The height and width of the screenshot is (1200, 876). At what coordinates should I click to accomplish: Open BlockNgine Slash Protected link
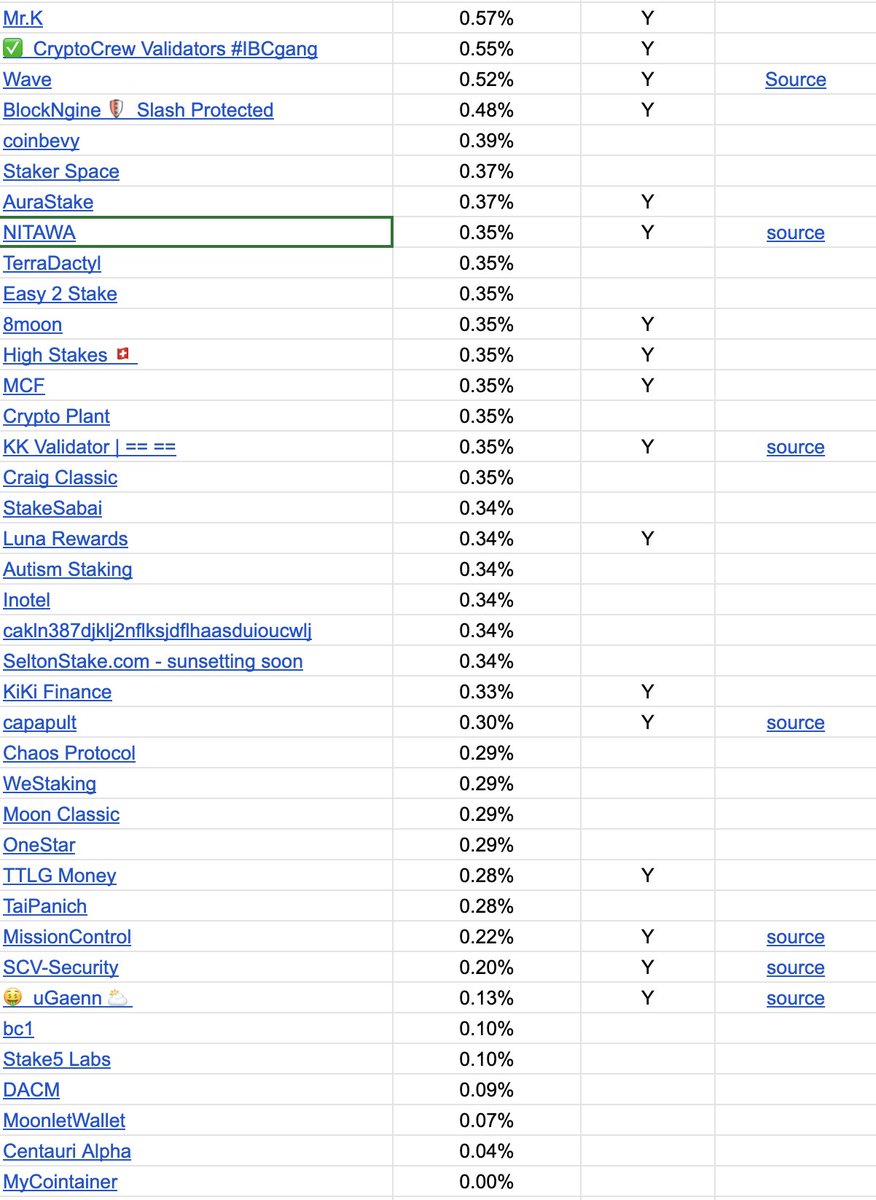pos(138,110)
